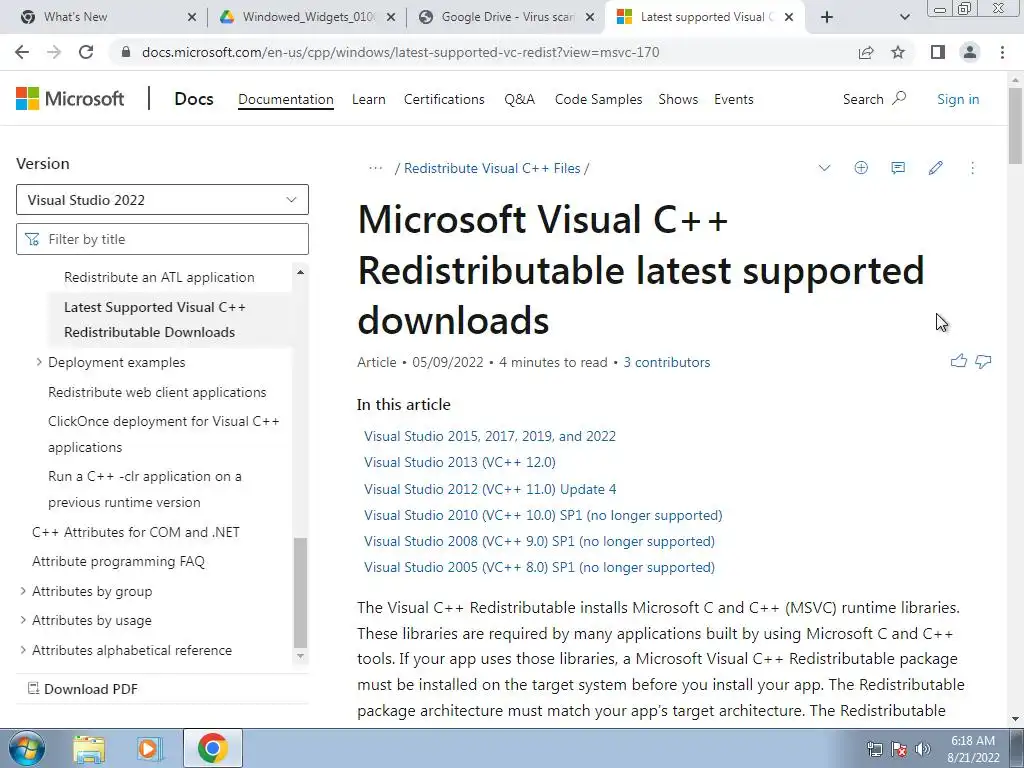Jump to Visual Studio 2015, 2017, 2019, and 2022
Viewport: 1024px width, 768px height.
pos(490,436)
